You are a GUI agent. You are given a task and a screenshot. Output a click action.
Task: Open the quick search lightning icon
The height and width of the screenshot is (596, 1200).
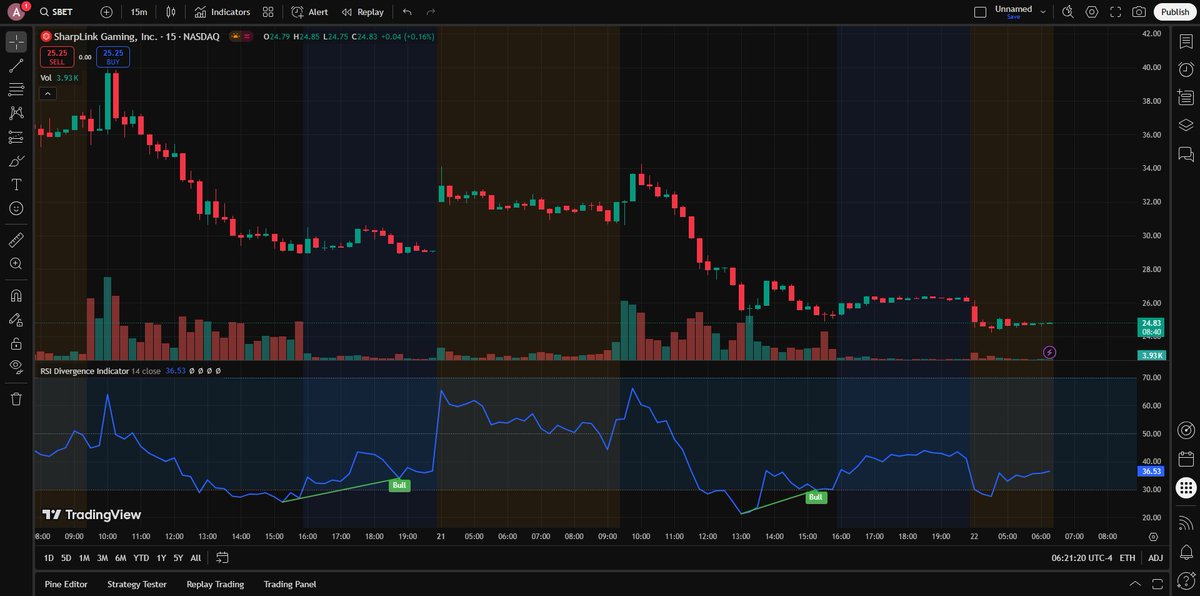[x=1068, y=12]
